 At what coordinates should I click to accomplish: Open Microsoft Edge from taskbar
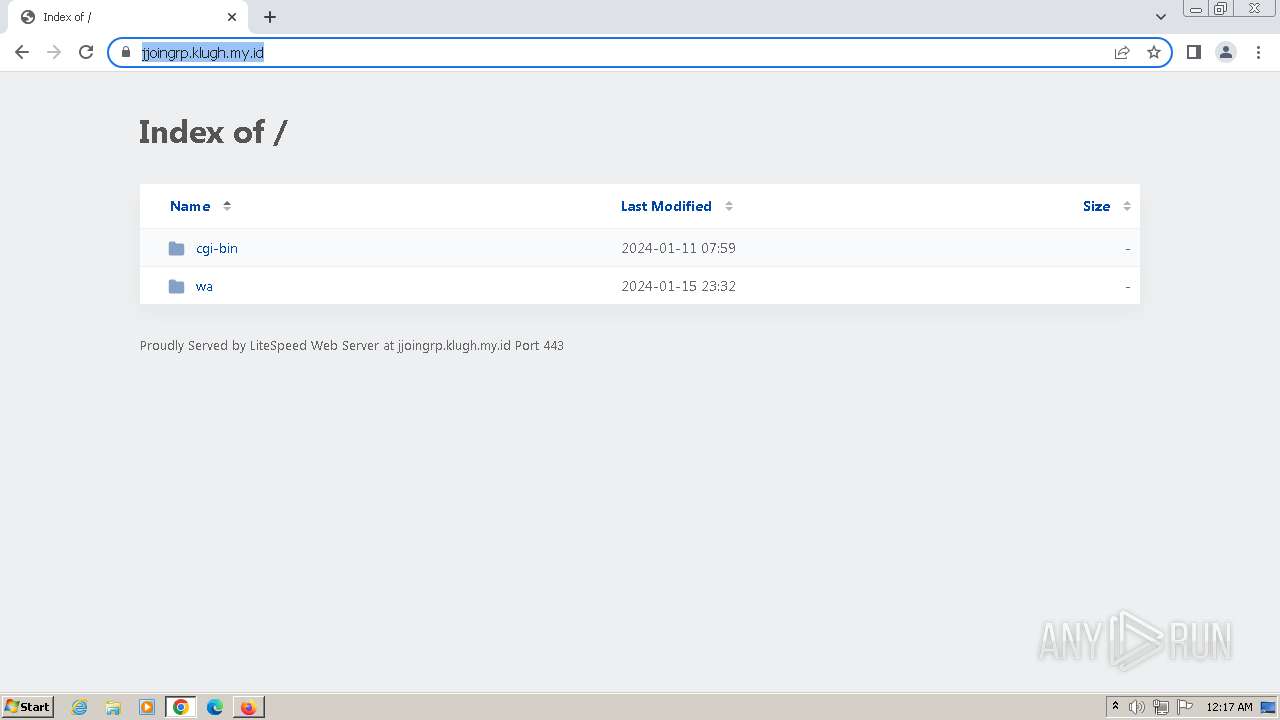(215, 707)
